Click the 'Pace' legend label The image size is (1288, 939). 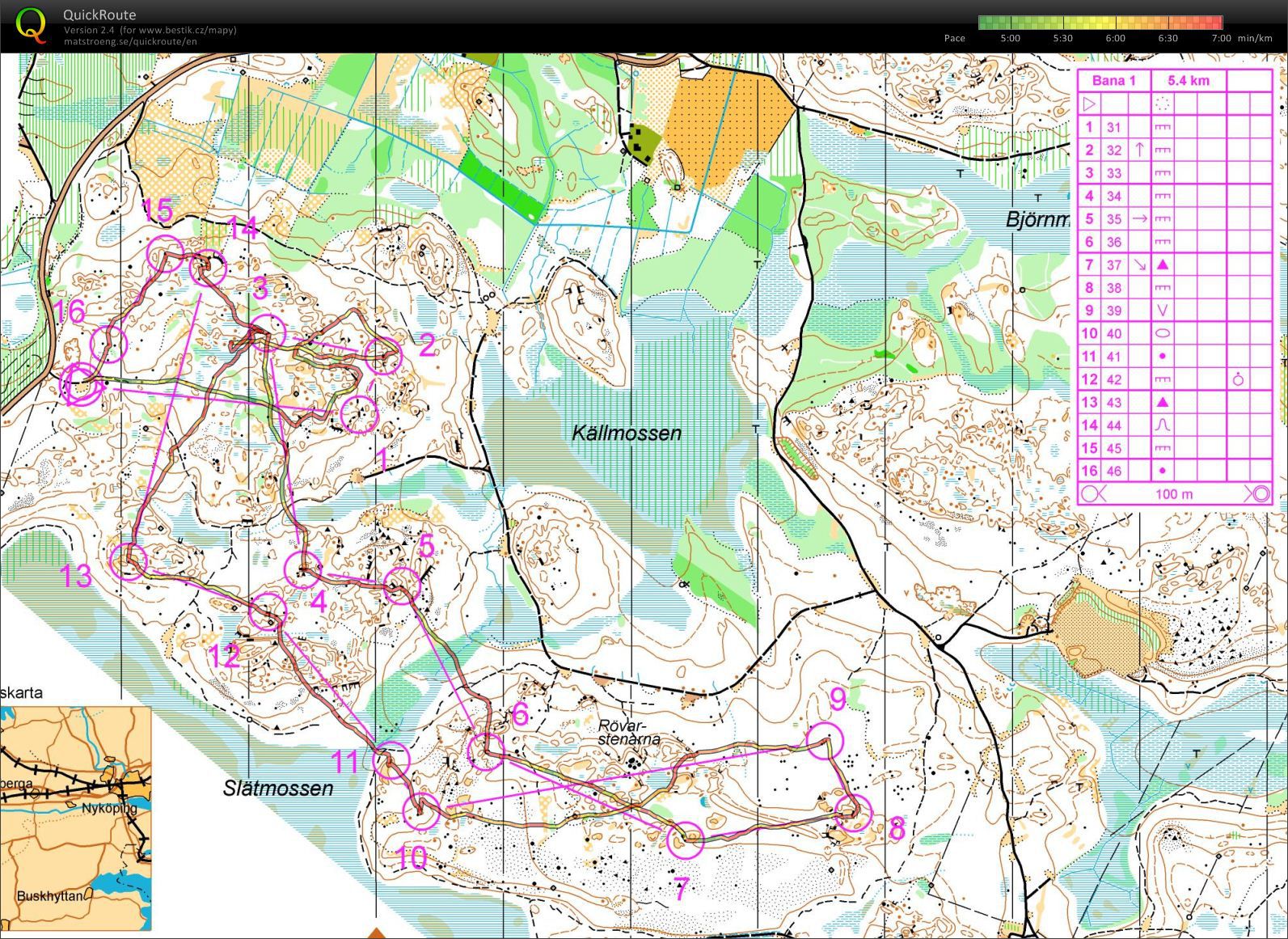pyautogui.click(x=954, y=38)
